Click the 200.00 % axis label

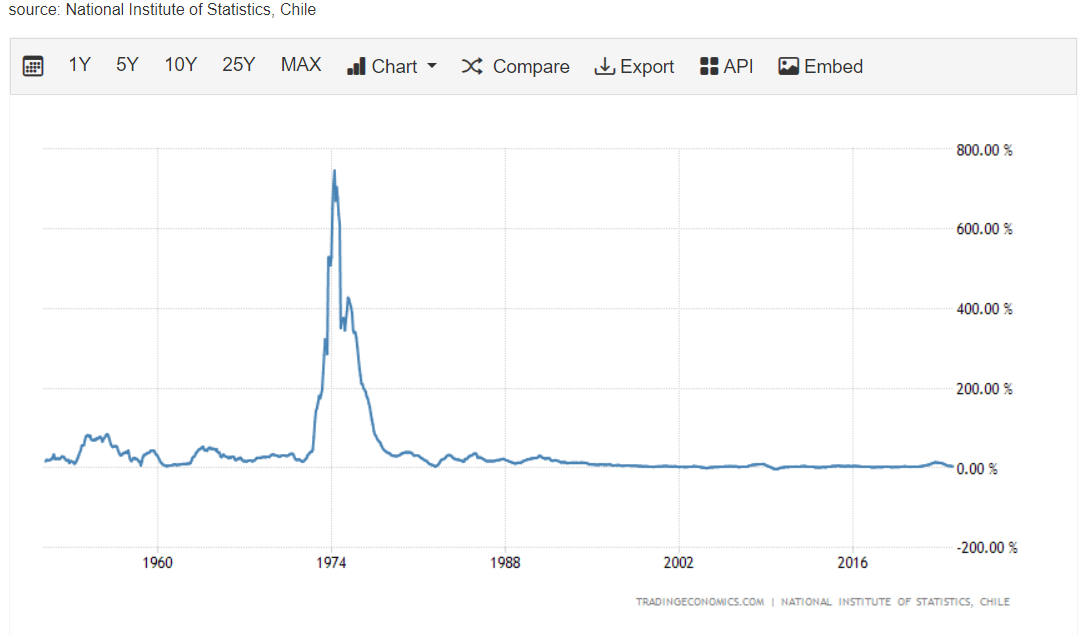point(984,389)
